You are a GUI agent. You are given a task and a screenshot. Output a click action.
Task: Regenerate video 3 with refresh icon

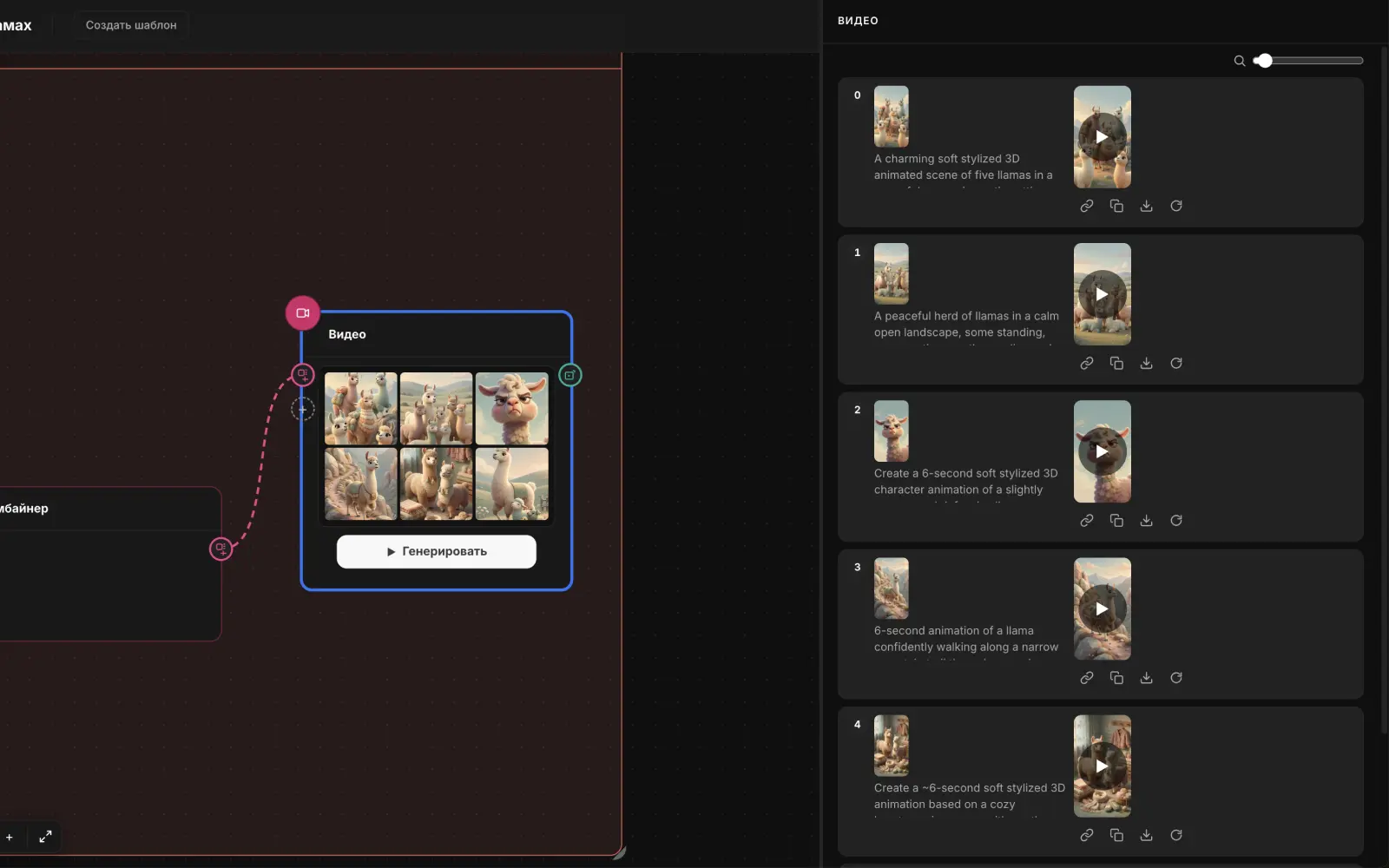(x=1176, y=677)
